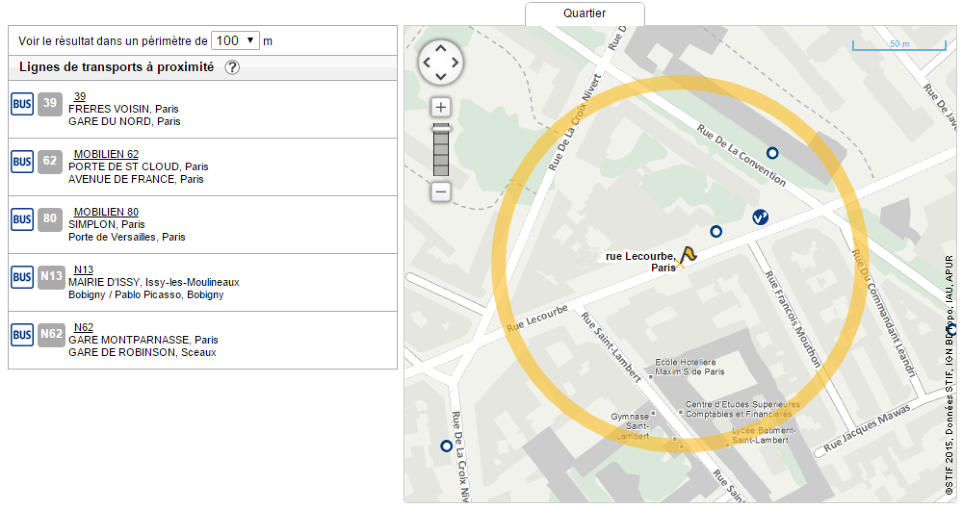Adjust the map zoom level slider

441,149
